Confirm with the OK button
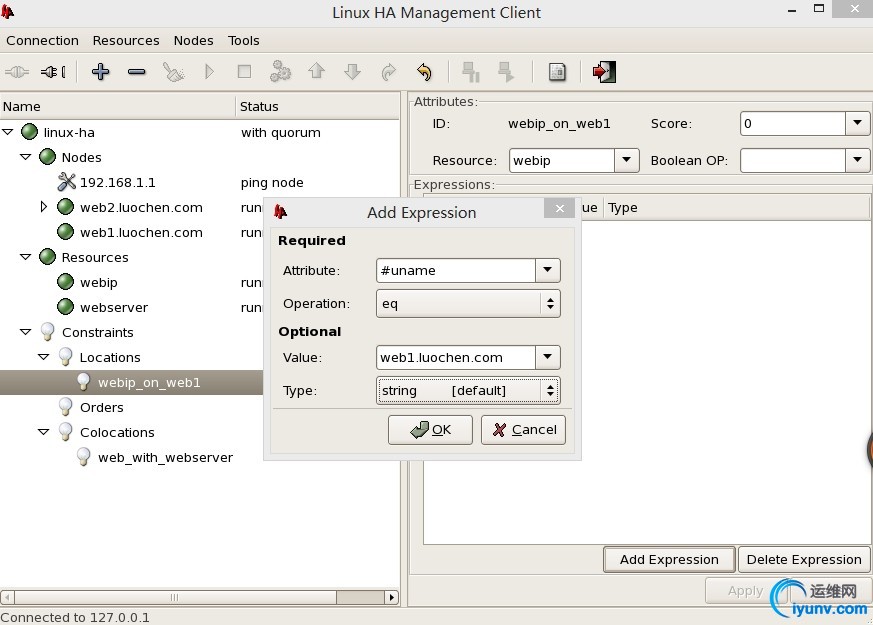Image resolution: width=873 pixels, height=625 pixels. (430, 430)
